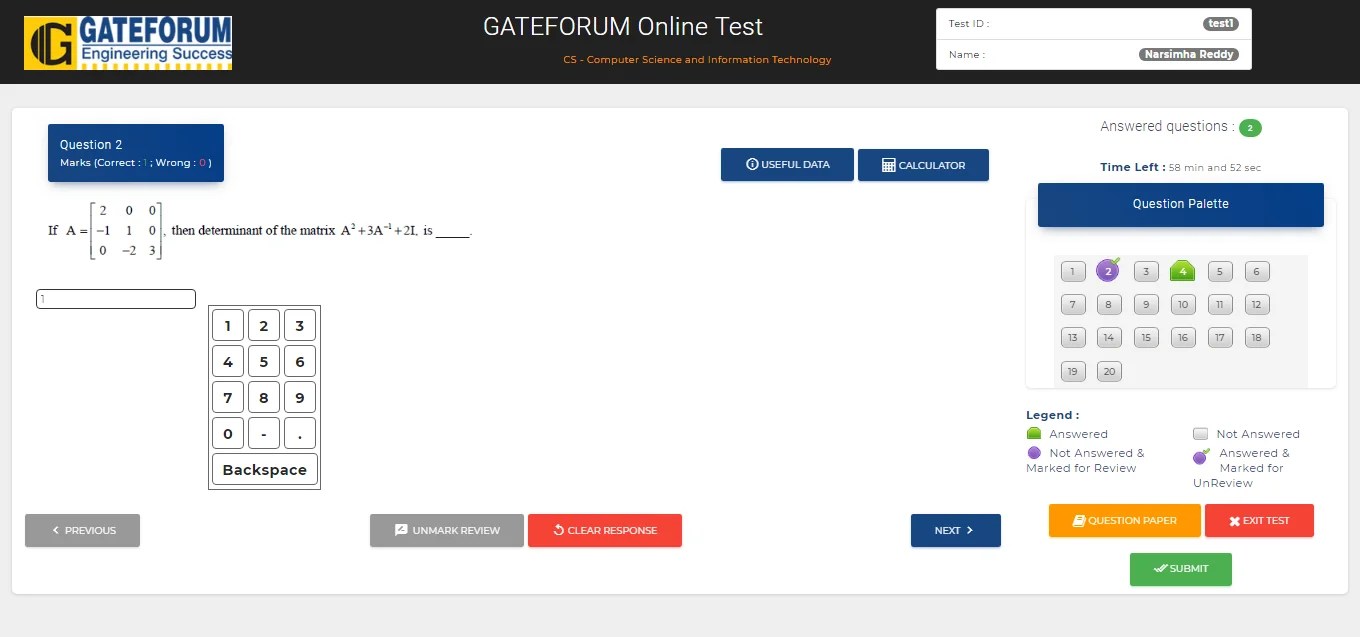Image resolution: width=1360 pixels, height=637 pixels.
Task: Unmark review using the flag button
Action: (446, 530)
